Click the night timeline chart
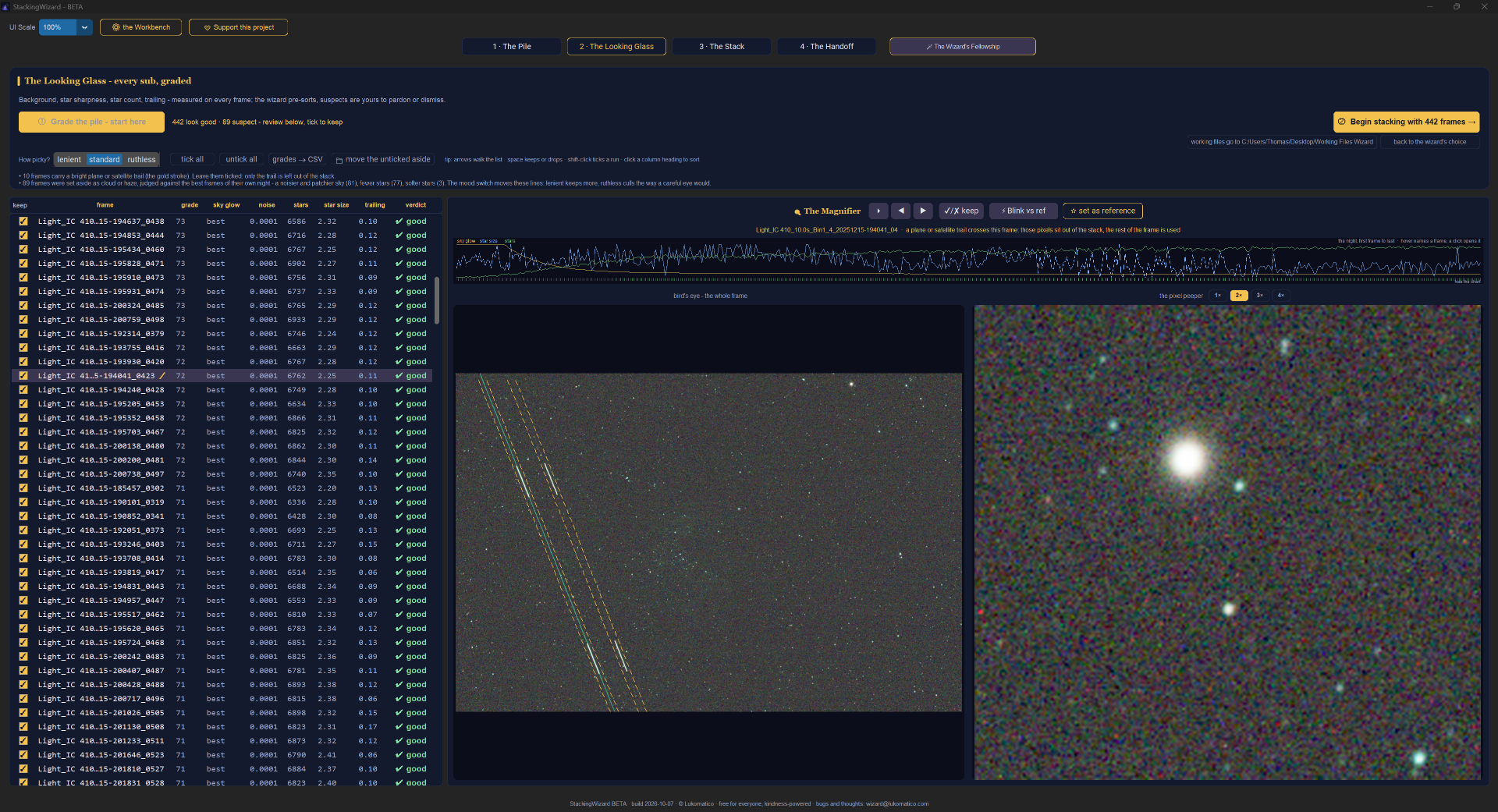 coord(967,261)
